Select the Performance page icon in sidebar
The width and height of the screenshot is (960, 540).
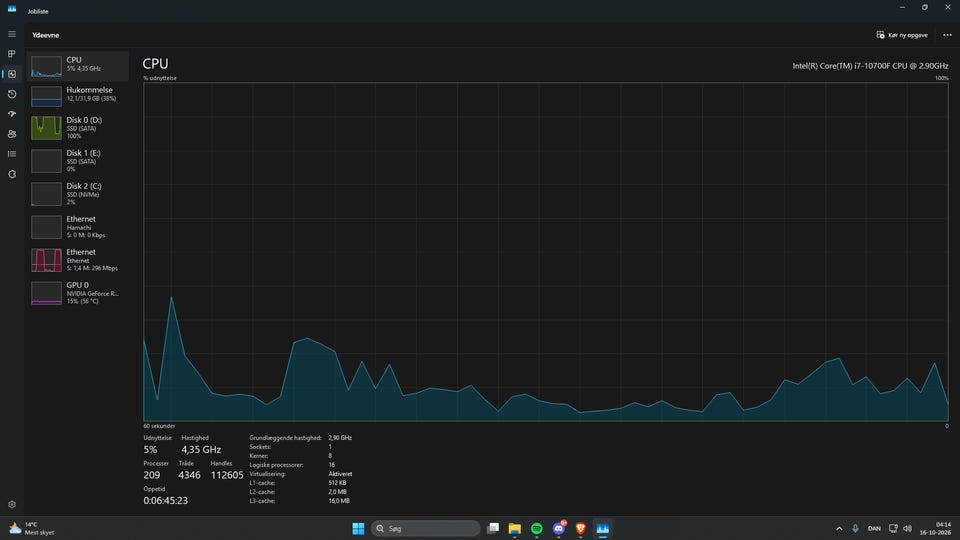(x=12, y=74)
